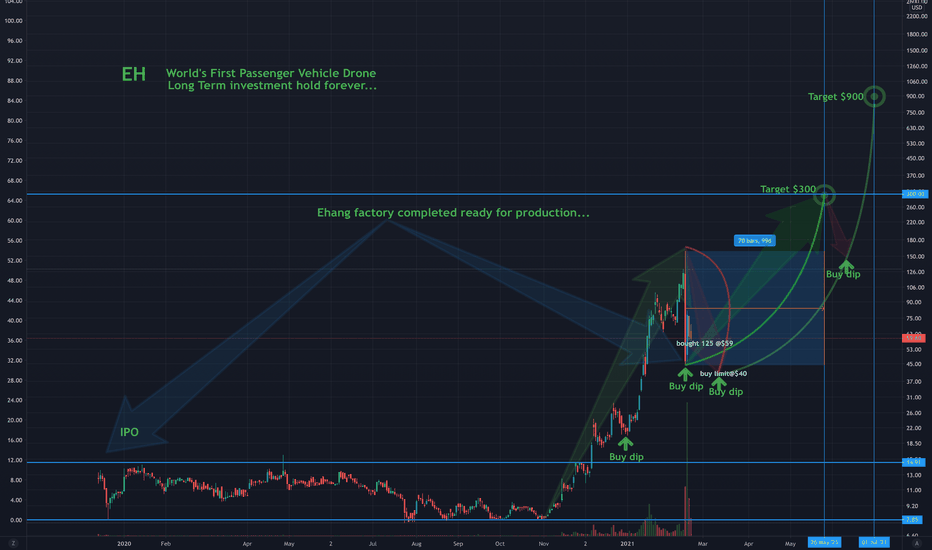
Task: Select the 26 May '21 date label
Action: click(824, 542)
